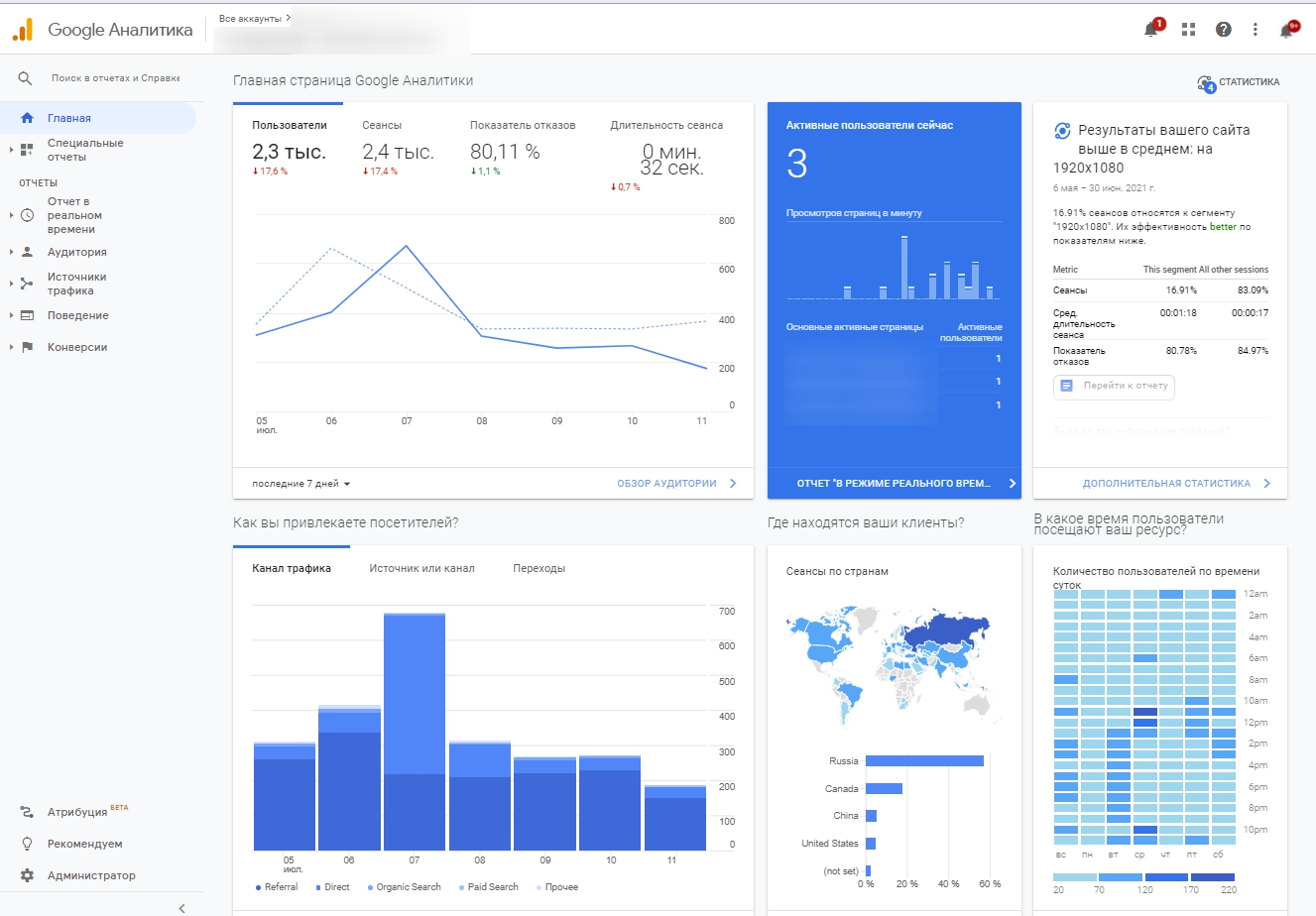Click the Администратор gear icon
1316x916 pixels.
tap(27, 875)
